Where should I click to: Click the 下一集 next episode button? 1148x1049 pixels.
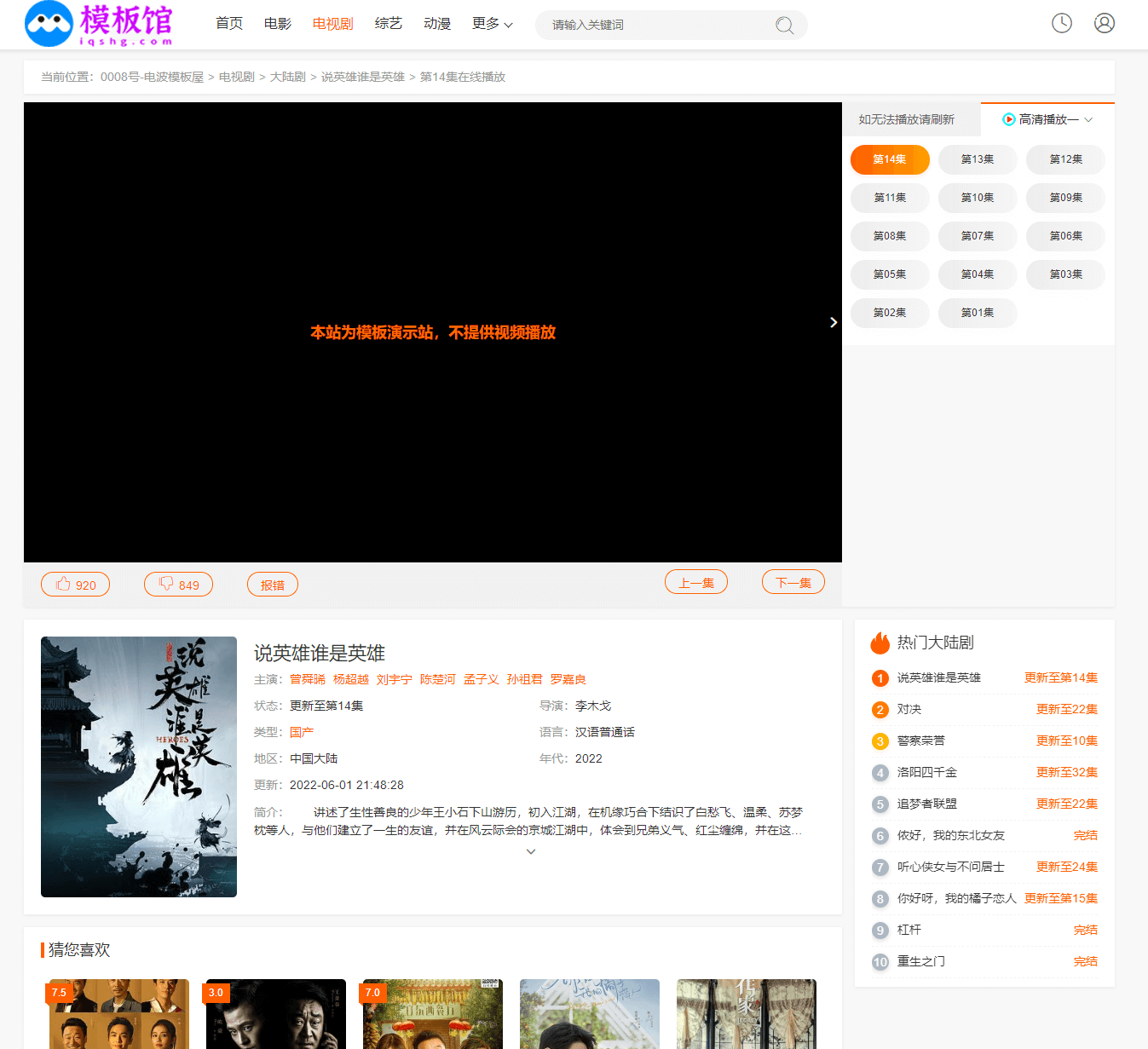coord(793,582)
